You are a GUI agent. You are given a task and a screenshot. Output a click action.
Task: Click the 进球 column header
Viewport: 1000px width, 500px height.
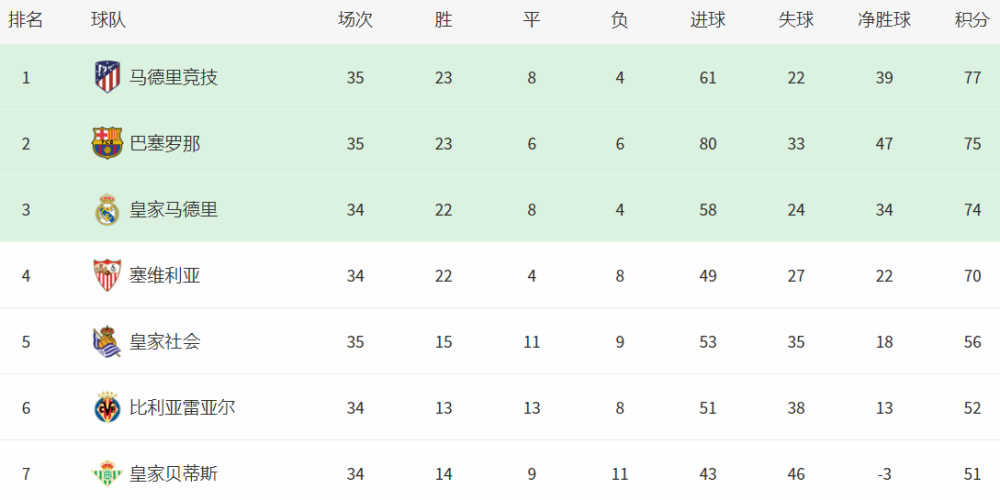(708, 20)
